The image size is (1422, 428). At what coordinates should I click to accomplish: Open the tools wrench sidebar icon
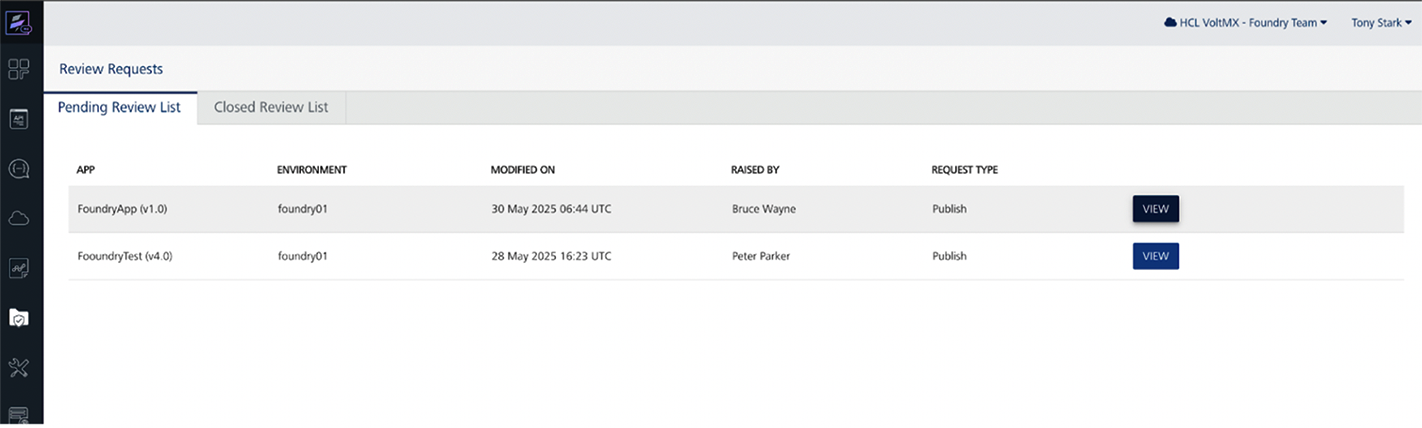[19, 368]
